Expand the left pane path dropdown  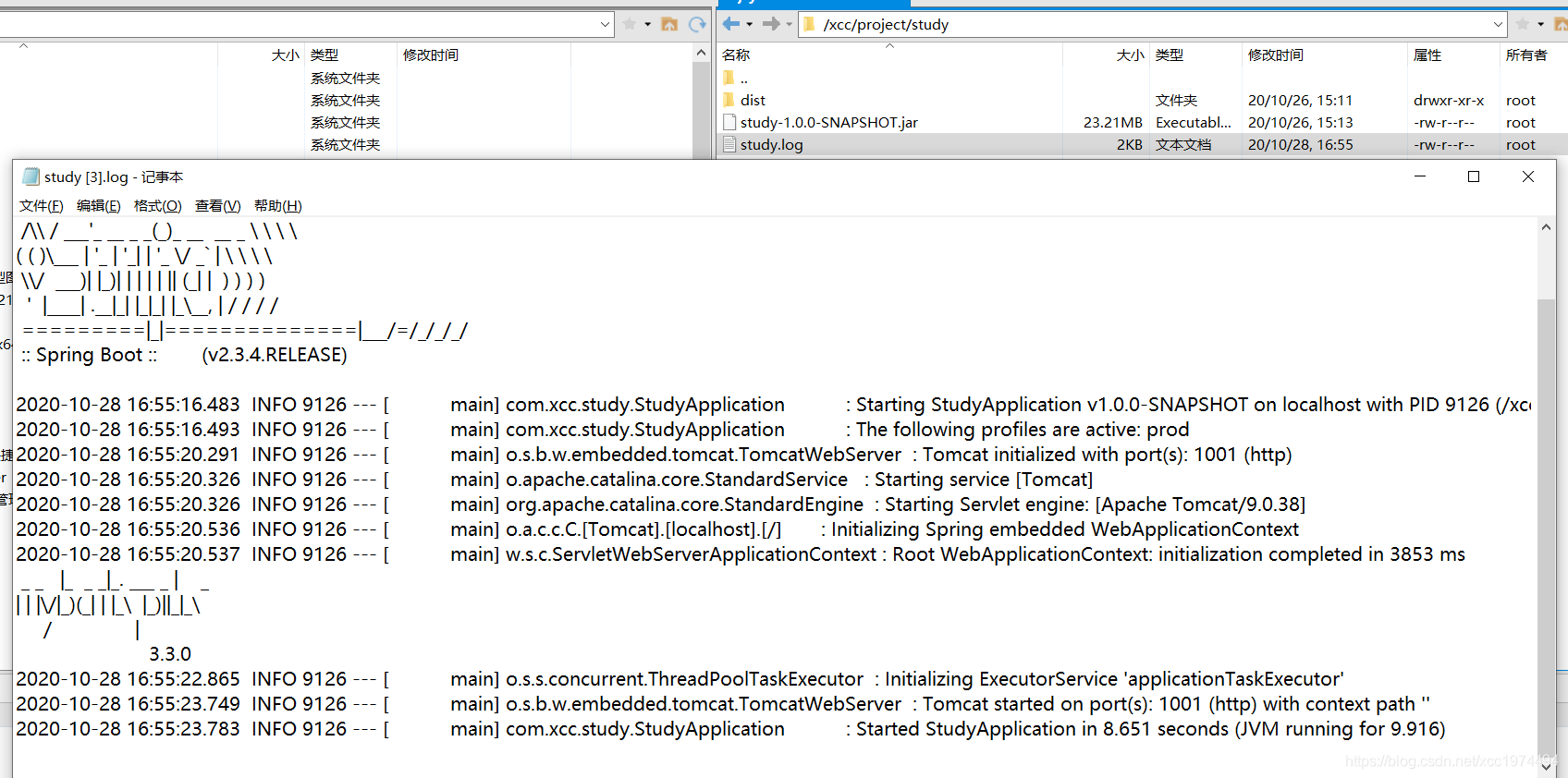coord(605,25)
